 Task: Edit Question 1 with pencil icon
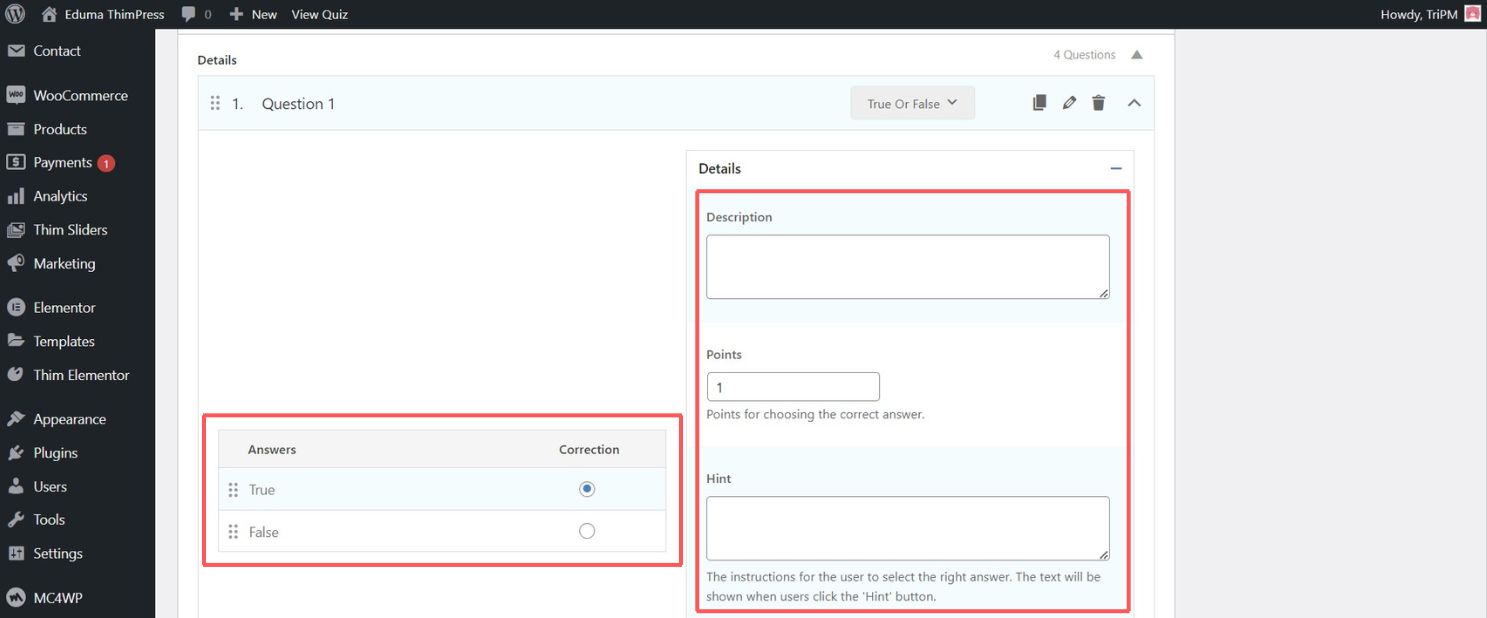point(1069,103)
